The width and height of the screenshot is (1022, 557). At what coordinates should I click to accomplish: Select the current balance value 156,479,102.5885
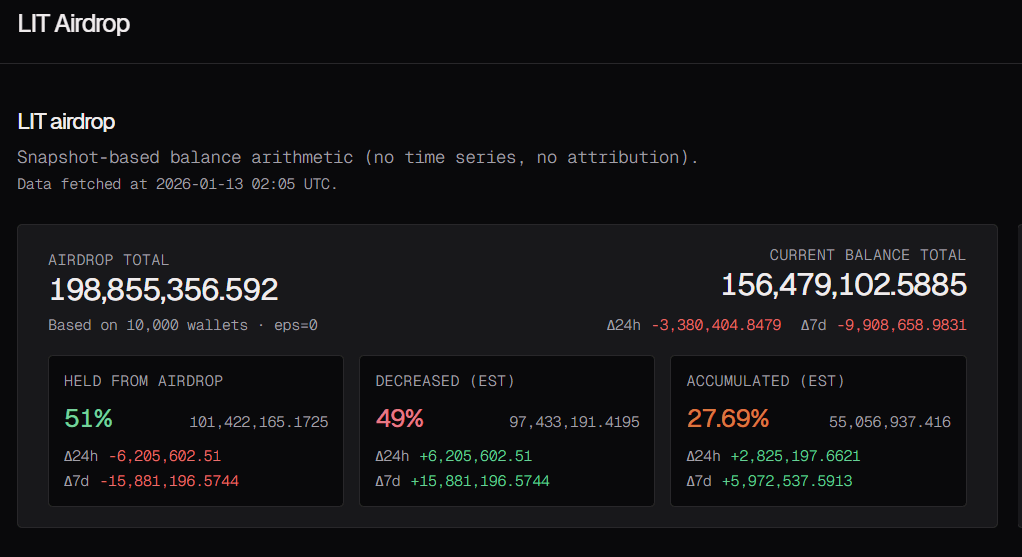(x=844, y=285)
